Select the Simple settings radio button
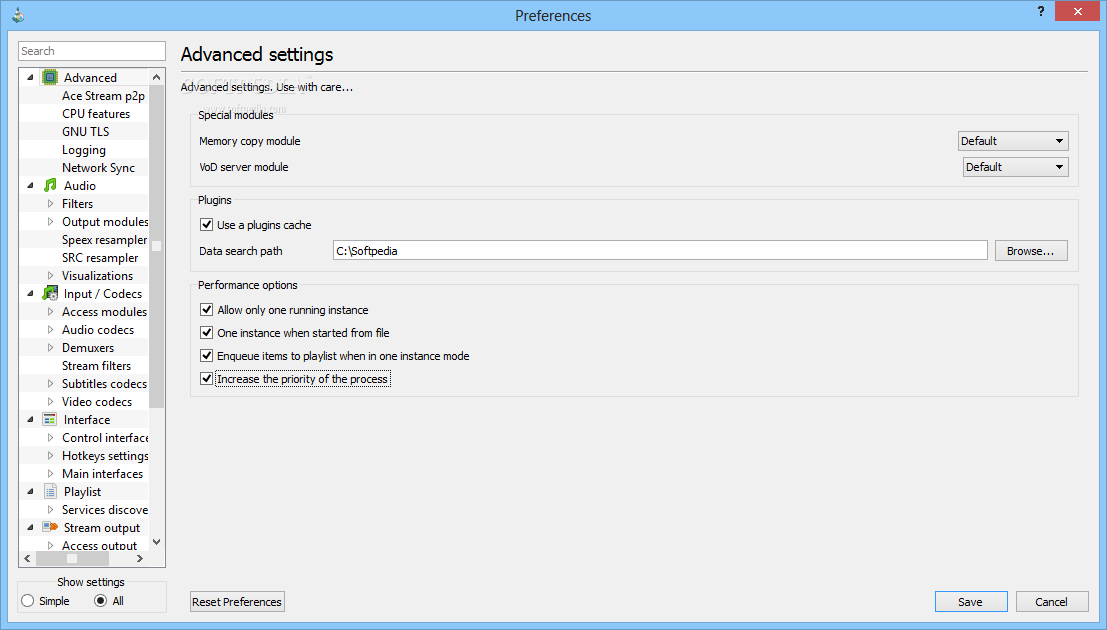Screen dimensions: 1107x630 28,601
